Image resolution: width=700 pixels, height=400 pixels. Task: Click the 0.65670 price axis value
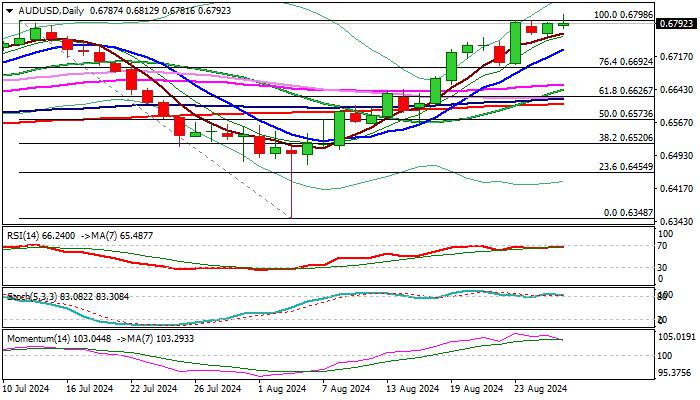tap(676, 122)
